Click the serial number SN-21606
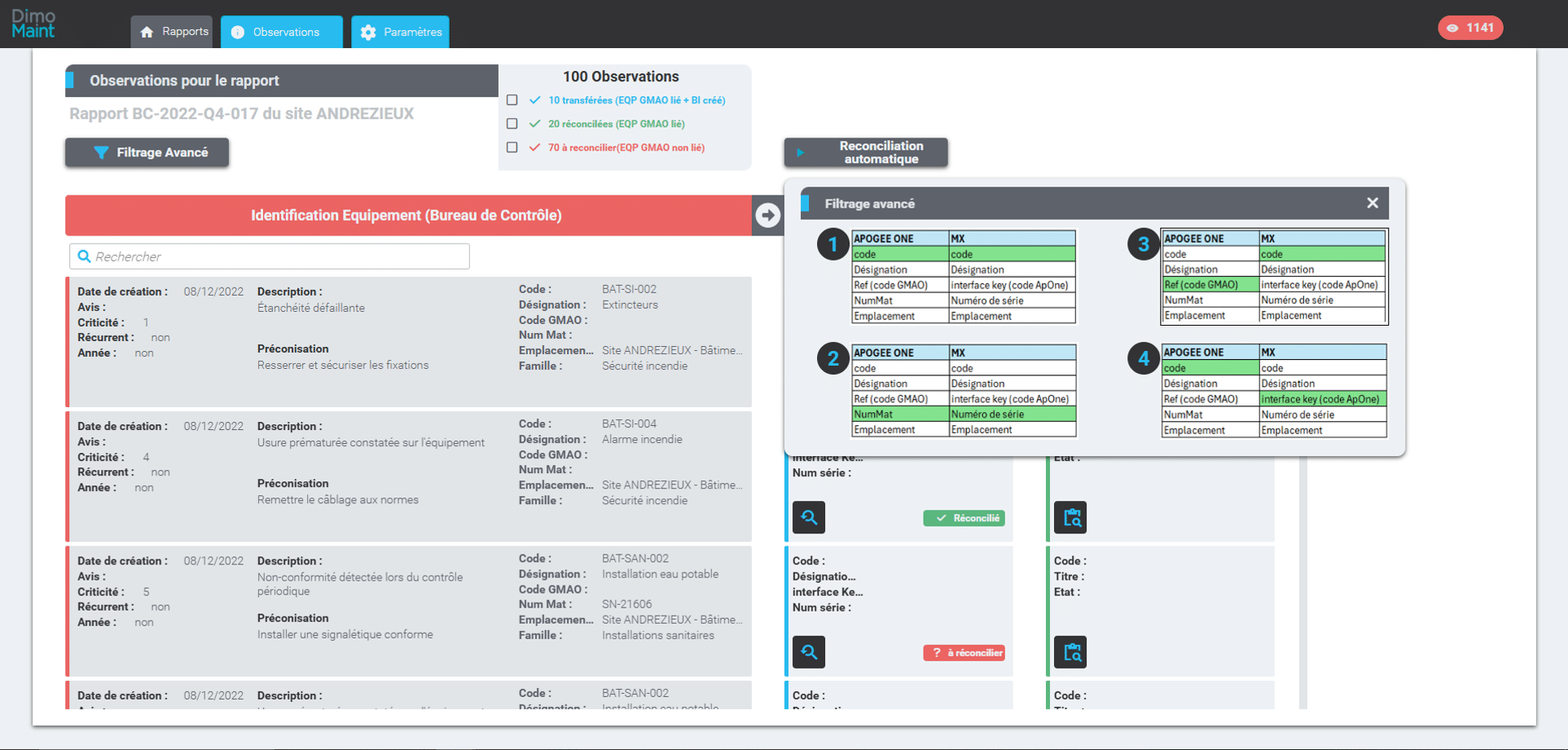Image resolution: width=1568 pixels, height=750 pixels. coord(627,604)
